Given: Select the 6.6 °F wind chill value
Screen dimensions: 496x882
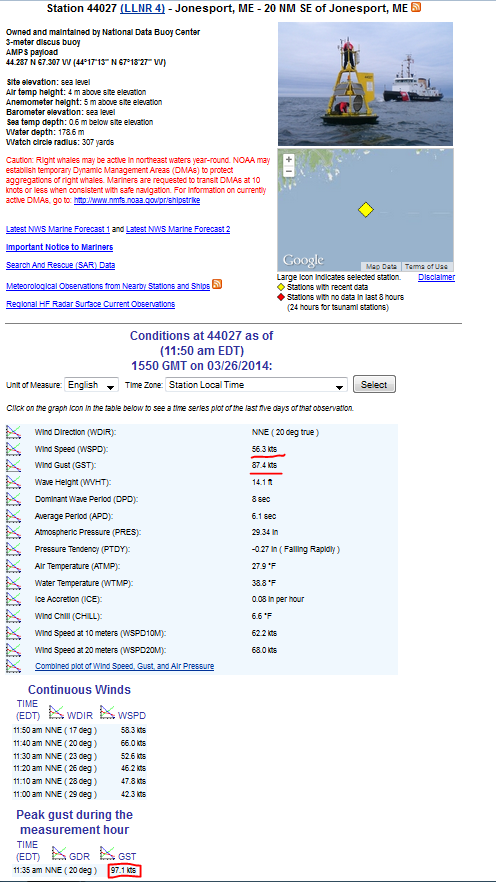Looking at the screenshot, I should click(261, 616).
